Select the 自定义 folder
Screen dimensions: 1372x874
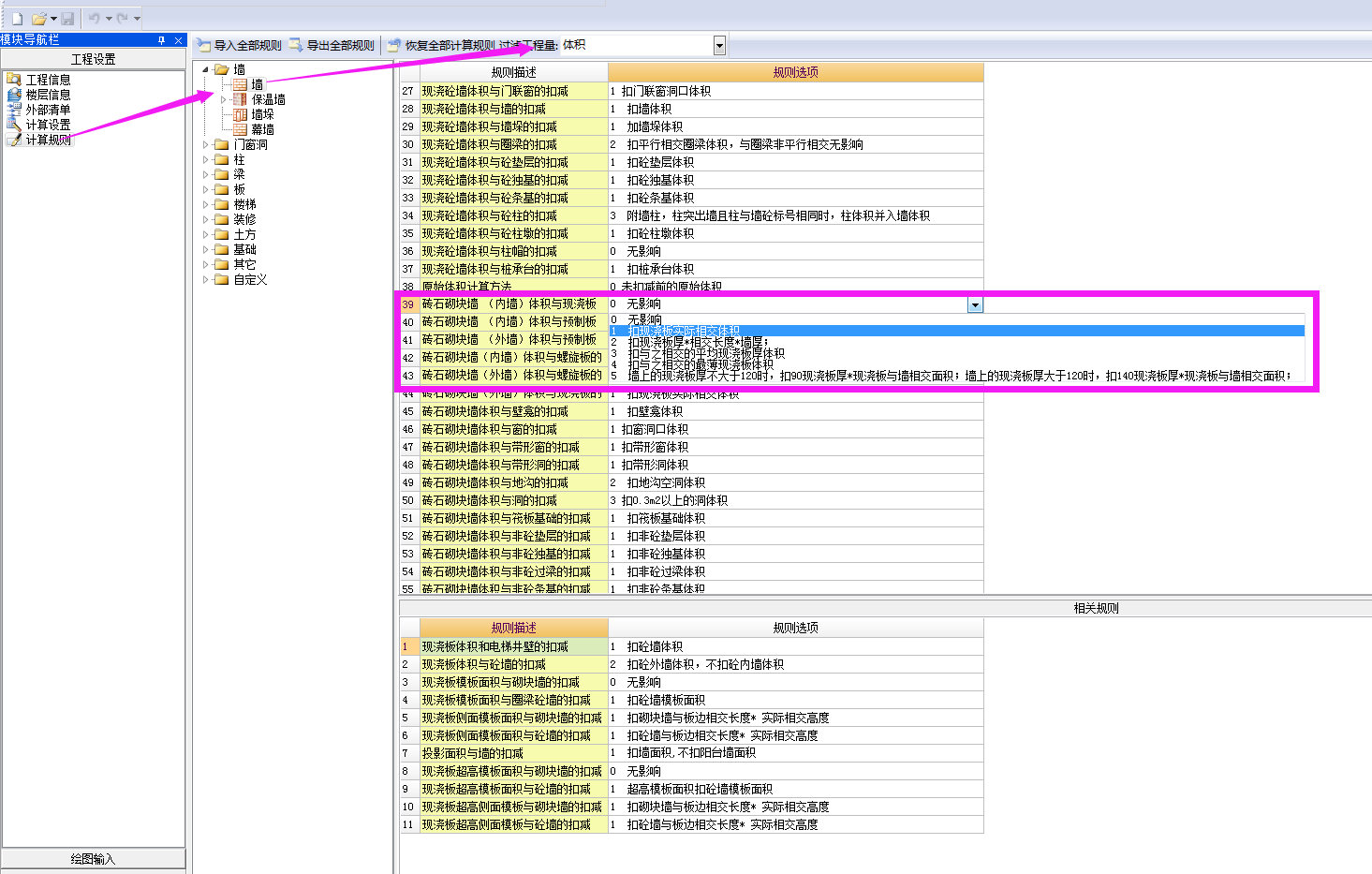[x=250, y=279]
